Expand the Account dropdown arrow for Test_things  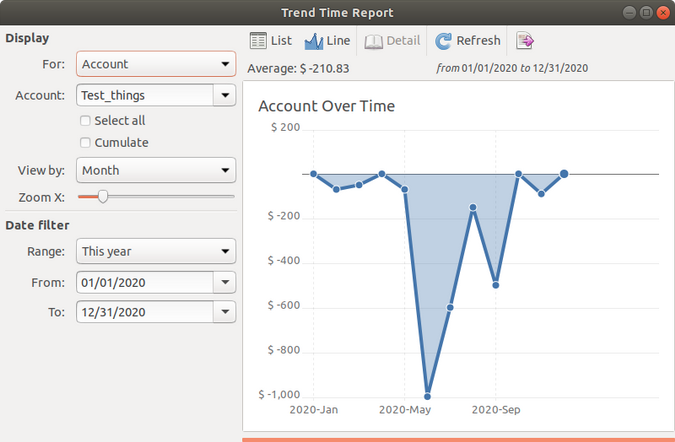tap(225, 95)
